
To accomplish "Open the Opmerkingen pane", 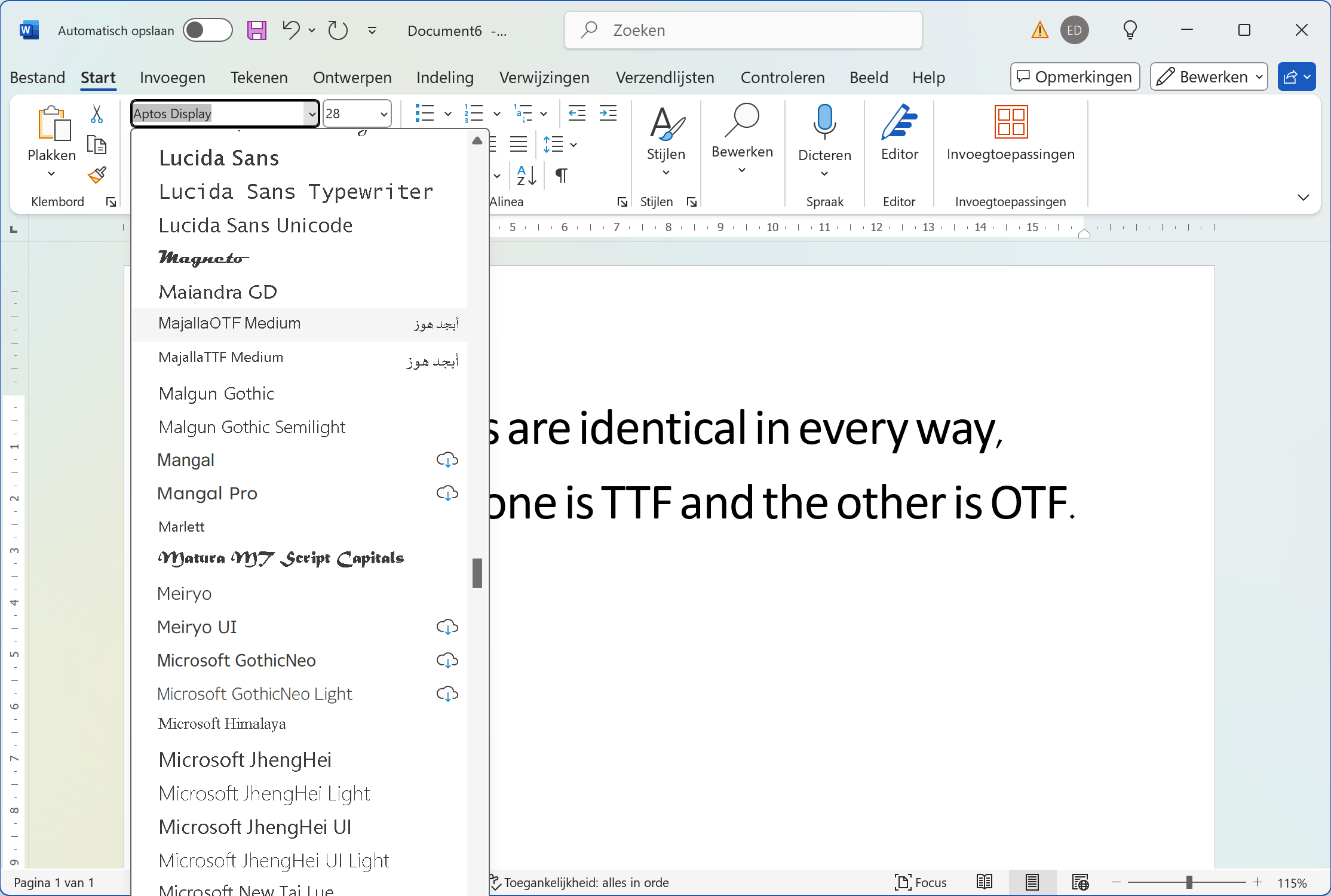I will pos(1075,77).
